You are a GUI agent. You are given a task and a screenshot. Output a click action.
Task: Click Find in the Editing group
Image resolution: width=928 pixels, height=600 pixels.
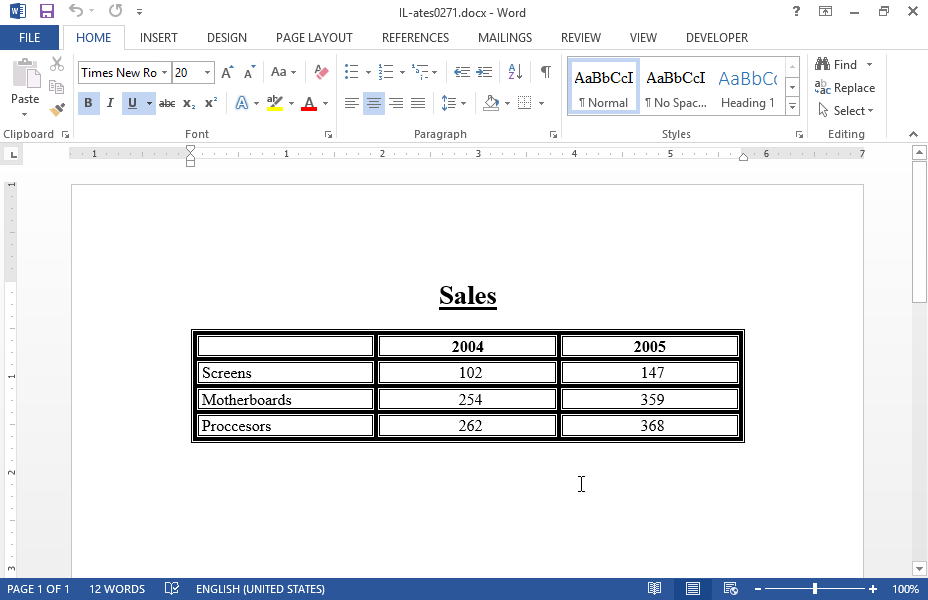(x=837, y=64)
